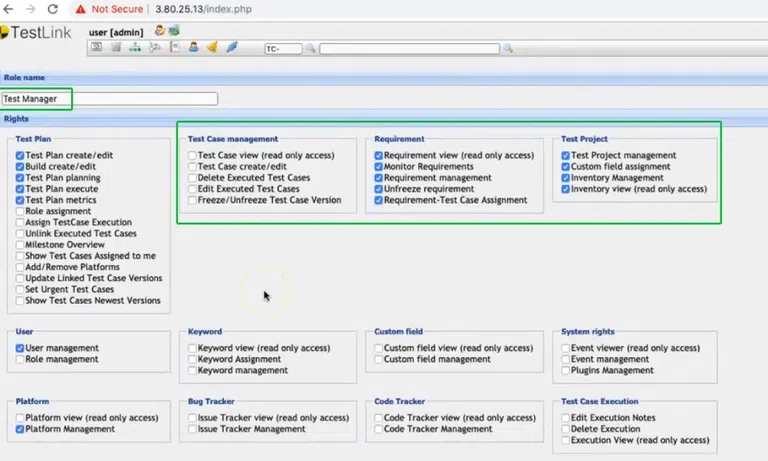Uncheck Test Project management

(x=565, y=155)
